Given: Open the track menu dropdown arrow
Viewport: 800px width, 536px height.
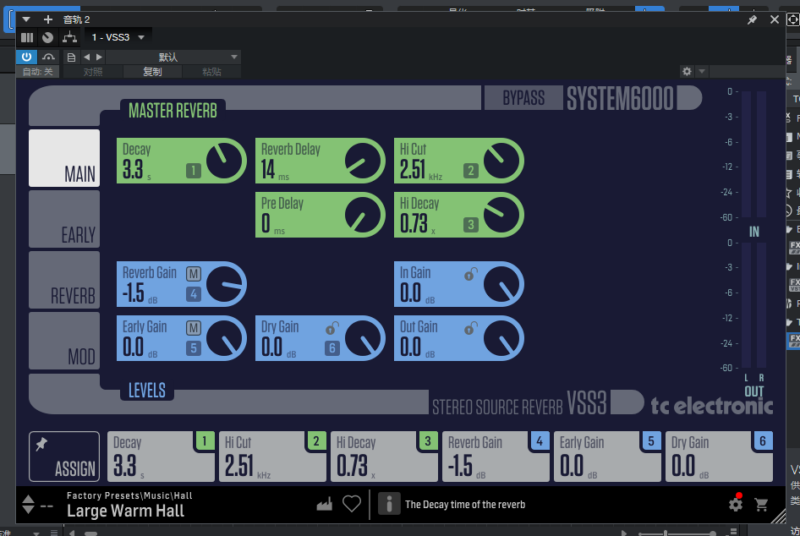Looking at the screenshot, I should 27,19.
